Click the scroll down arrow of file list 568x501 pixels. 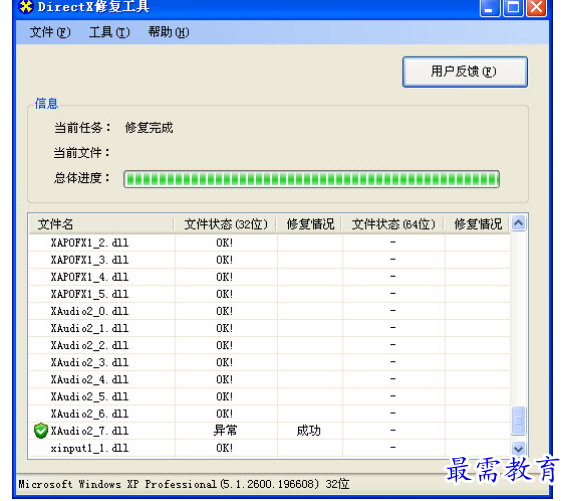(x=518, y=449)
